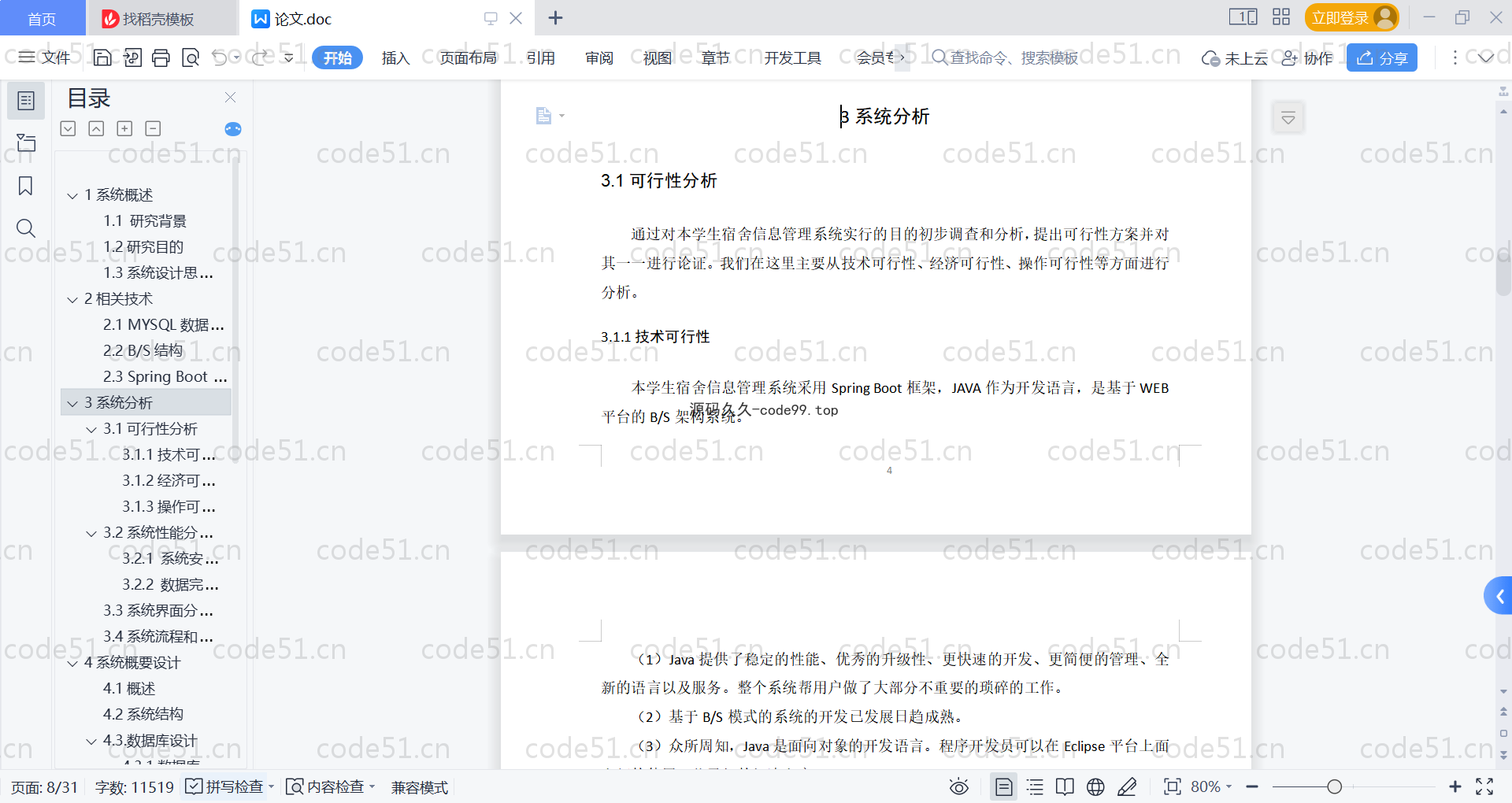Click the writing mode pen icon
This screenshot has width=1512, height=803.
pyautogui.click(x=1127, y=786)
